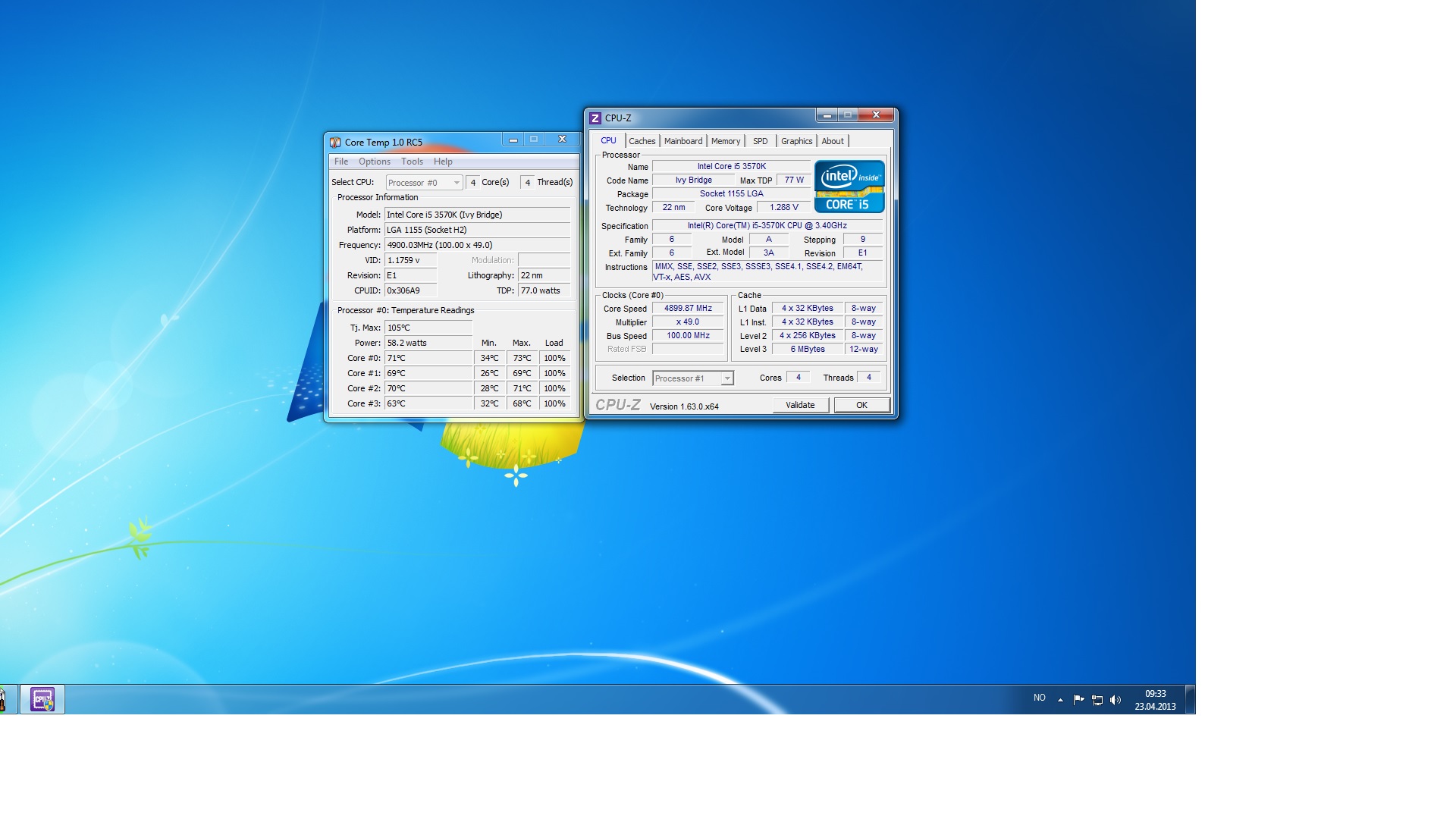Click the Specification field in CPU-Z
Image resolution: width=1456 pixels, height=819 pixels.
tap(767, 226)
